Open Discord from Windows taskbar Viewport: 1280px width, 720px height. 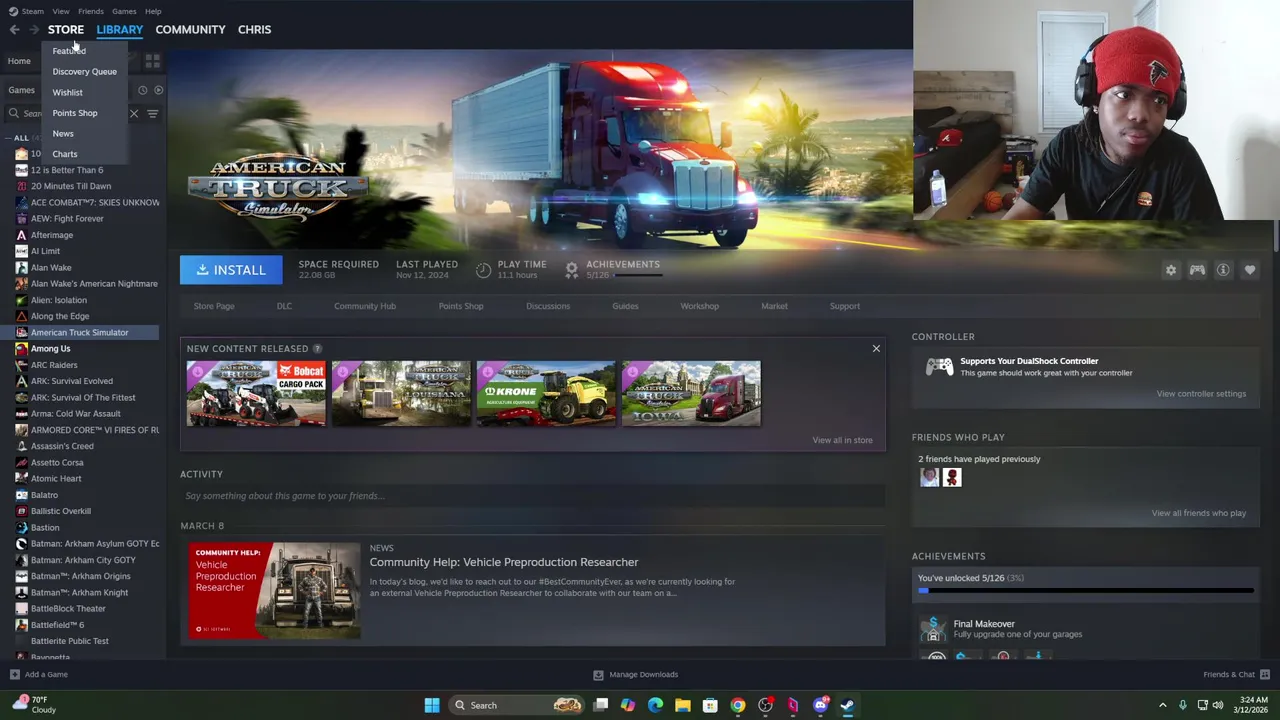(820, 705)
